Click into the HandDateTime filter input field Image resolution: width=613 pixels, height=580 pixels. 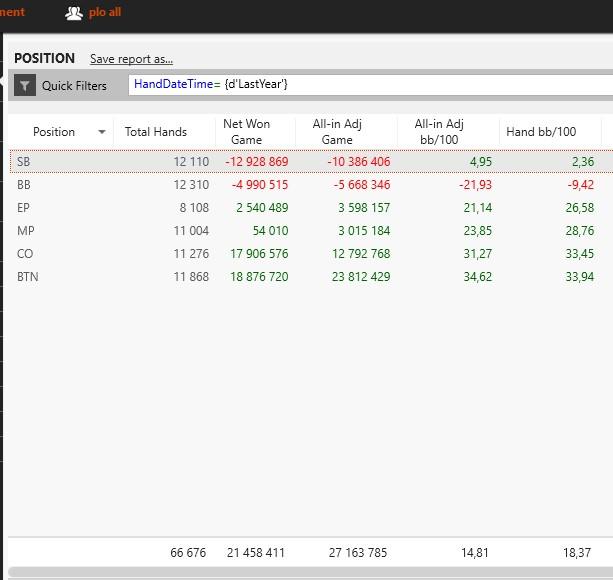pyautogui.click(x=370, y=85)
